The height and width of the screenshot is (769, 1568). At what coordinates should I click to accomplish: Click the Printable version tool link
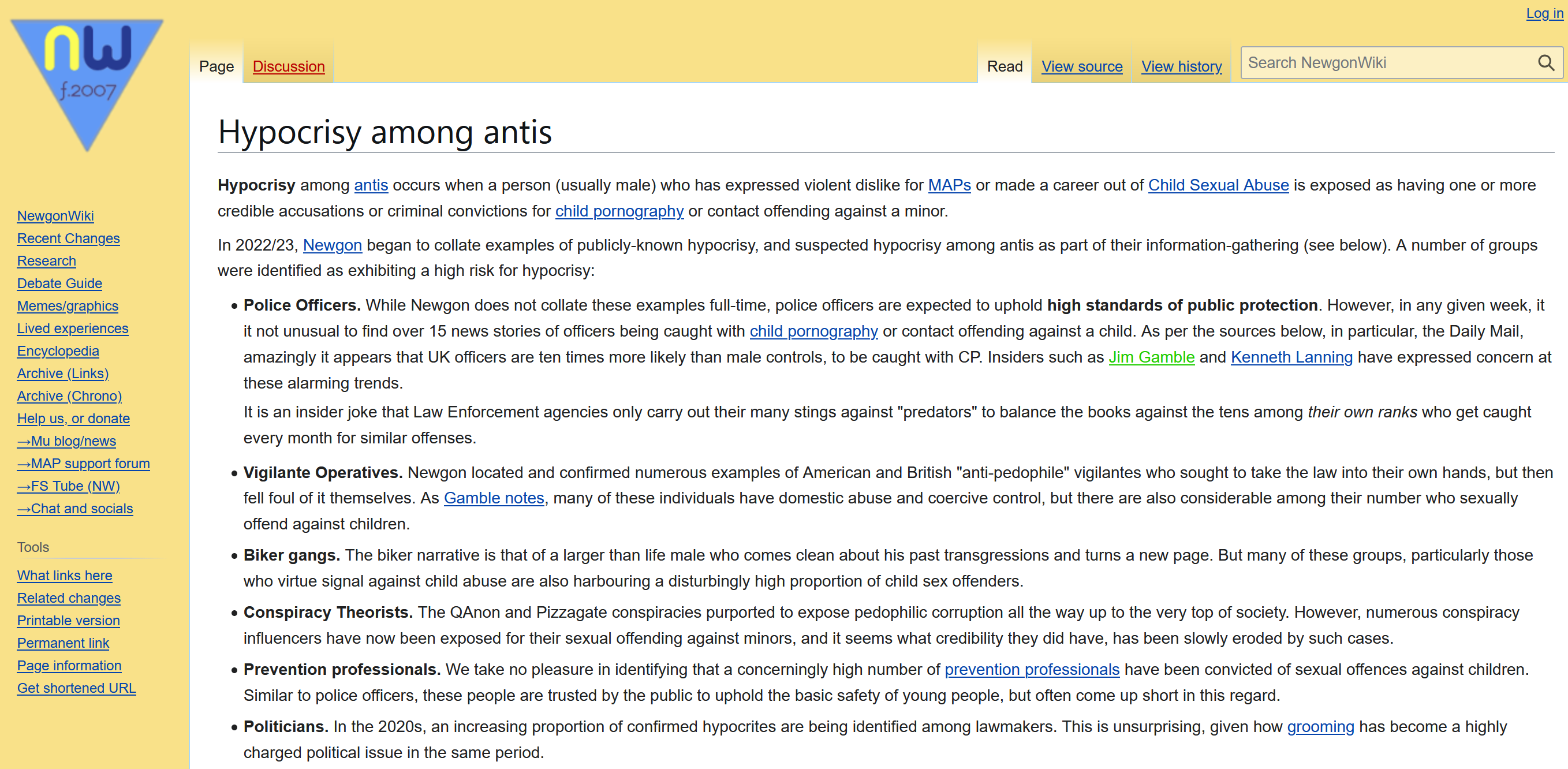(68, 621)
